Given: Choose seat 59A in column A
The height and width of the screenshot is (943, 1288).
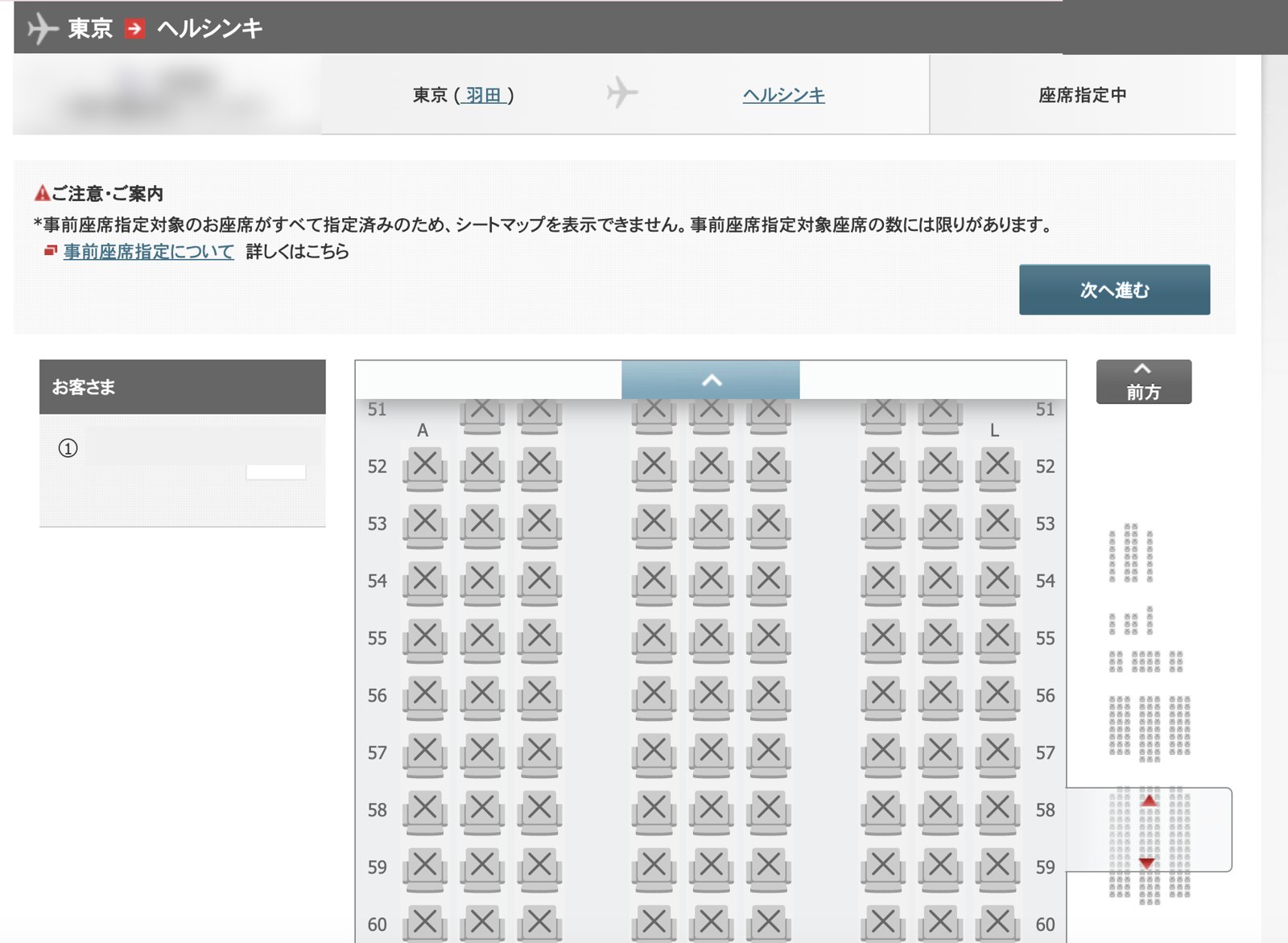Looking at the screenshot, I should tap(425, 869).
